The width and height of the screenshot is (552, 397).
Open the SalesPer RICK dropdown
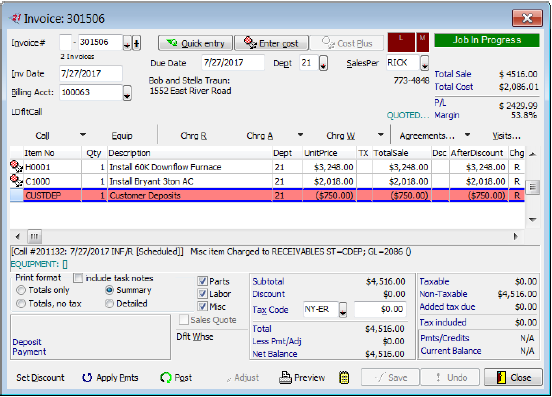(x=425, y=63)
